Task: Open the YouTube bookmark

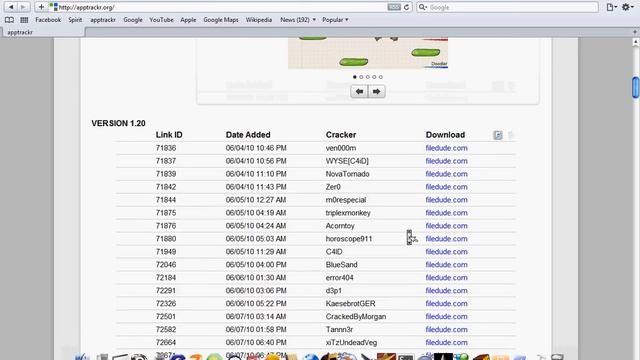Action: [x=161, y=20]
